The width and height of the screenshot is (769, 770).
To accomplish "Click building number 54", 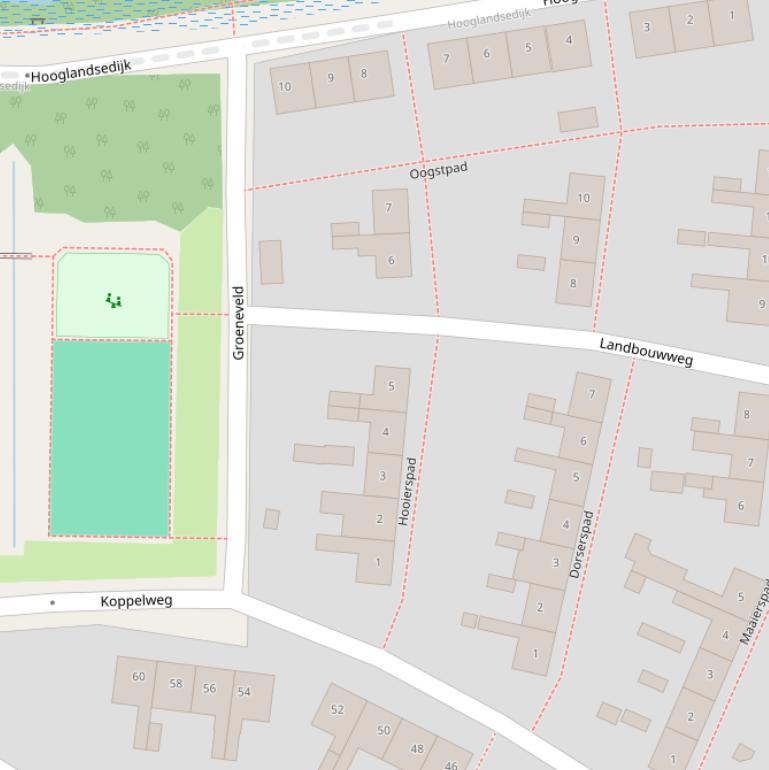I will pyautogui.click(x=244, y=692).
